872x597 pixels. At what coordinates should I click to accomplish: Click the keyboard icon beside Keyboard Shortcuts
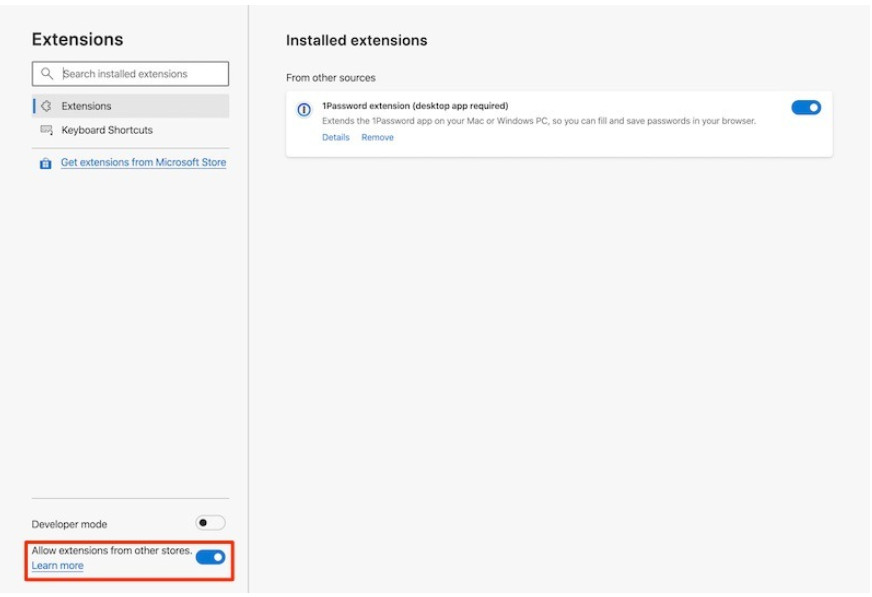[x=47, y=130]
